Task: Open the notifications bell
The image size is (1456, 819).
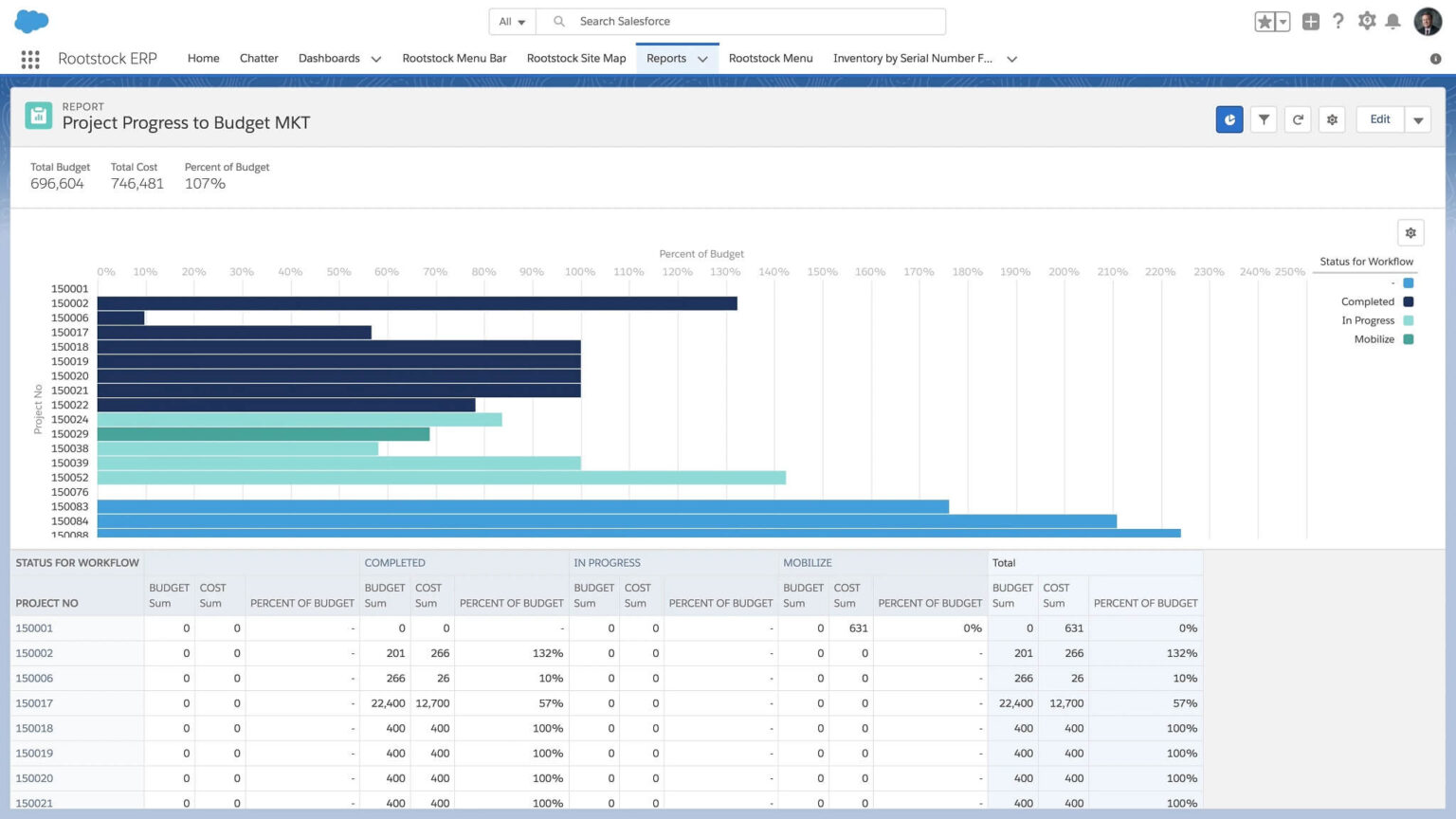Action: click(1392, 22)
